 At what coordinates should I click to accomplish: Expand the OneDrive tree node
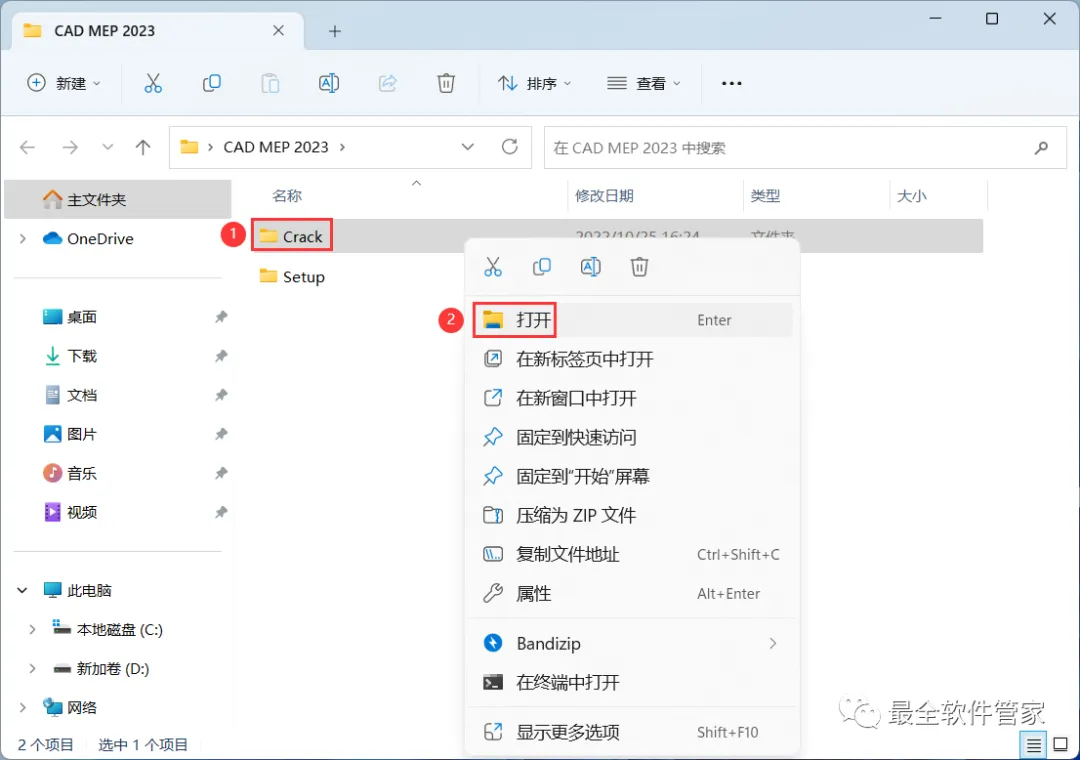(23, 238)
